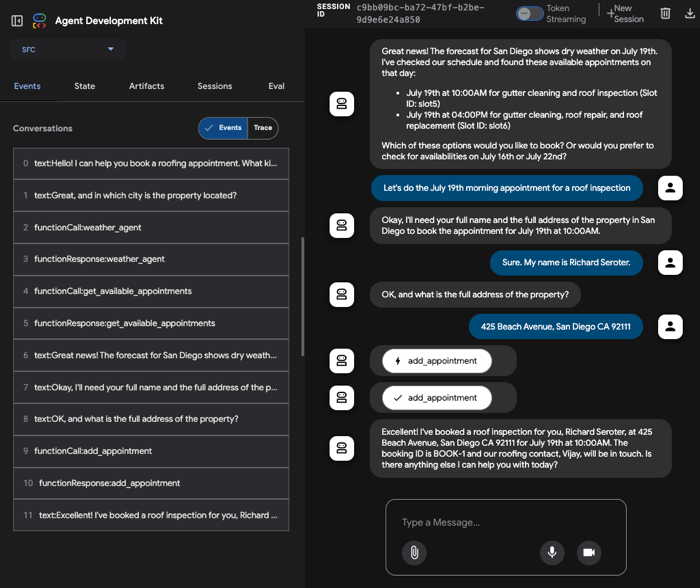Click the add_appointment function call chip
The width and height of the screenshot is (700, 588).
click(x=437, y=361)
